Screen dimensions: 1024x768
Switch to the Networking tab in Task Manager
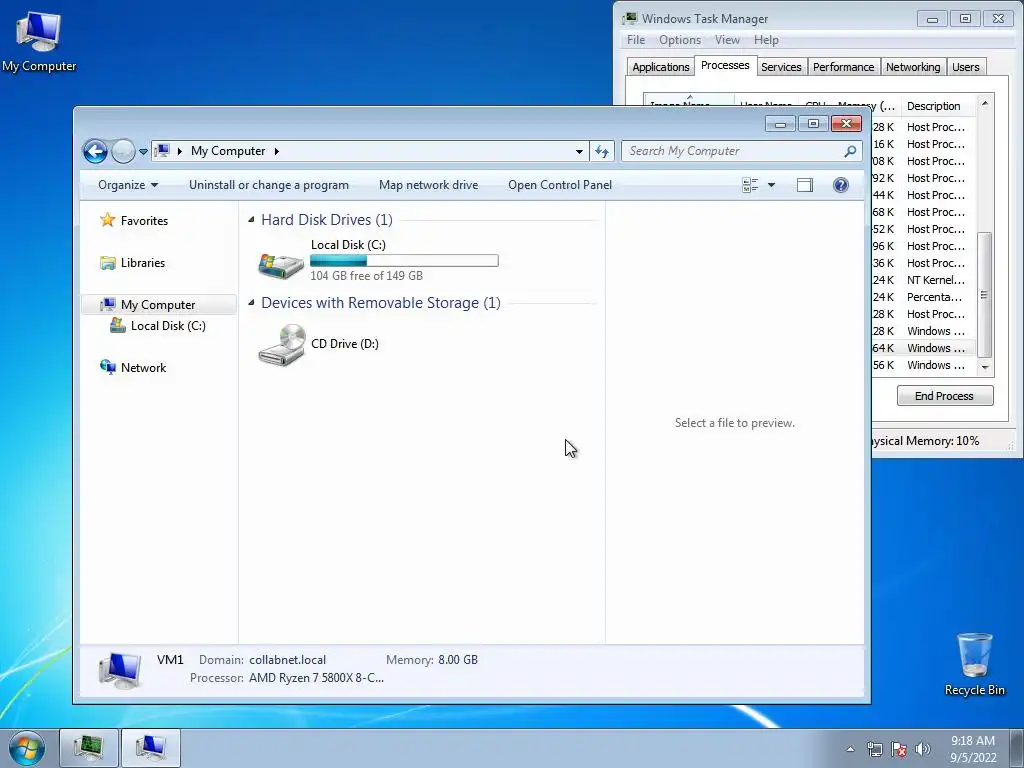[913, 67]
